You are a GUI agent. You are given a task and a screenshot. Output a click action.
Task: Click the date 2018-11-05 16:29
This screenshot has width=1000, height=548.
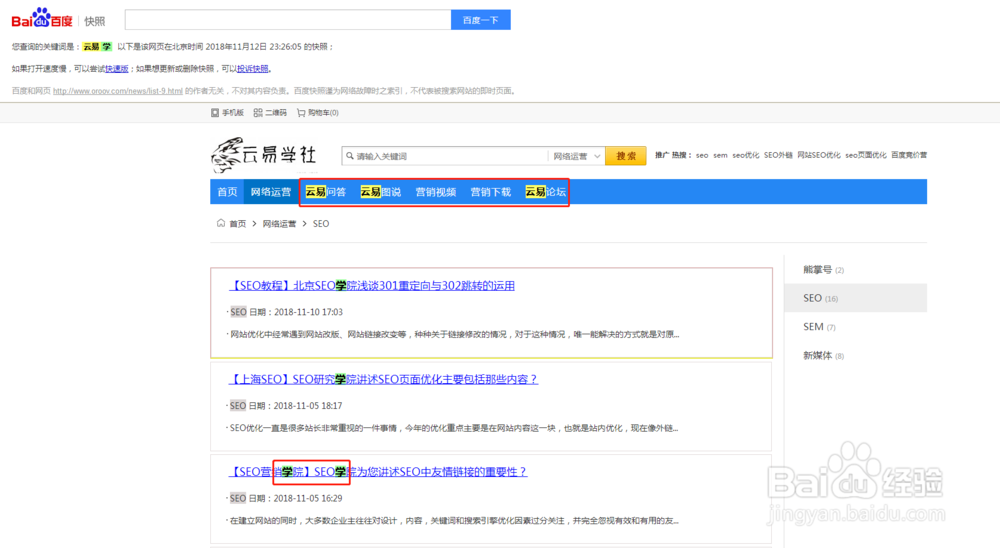tap(308, 498)
